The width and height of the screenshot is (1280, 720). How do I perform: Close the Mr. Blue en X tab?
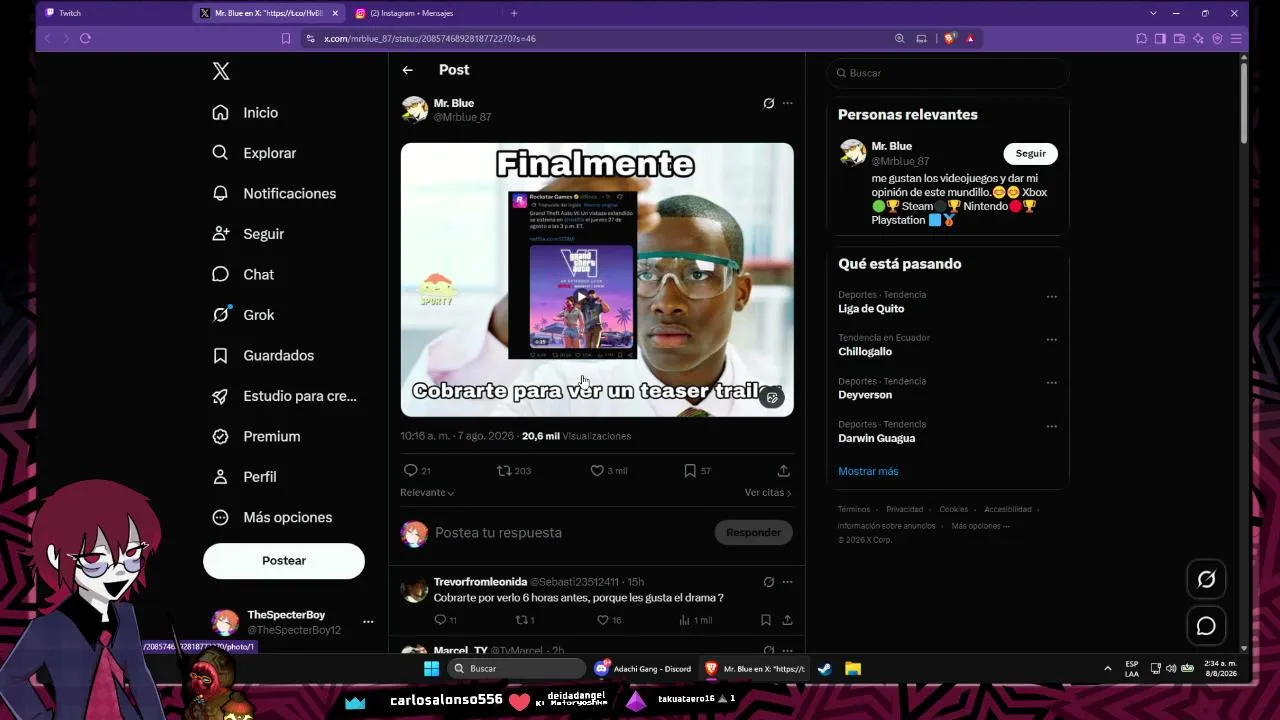coord(334,13)
